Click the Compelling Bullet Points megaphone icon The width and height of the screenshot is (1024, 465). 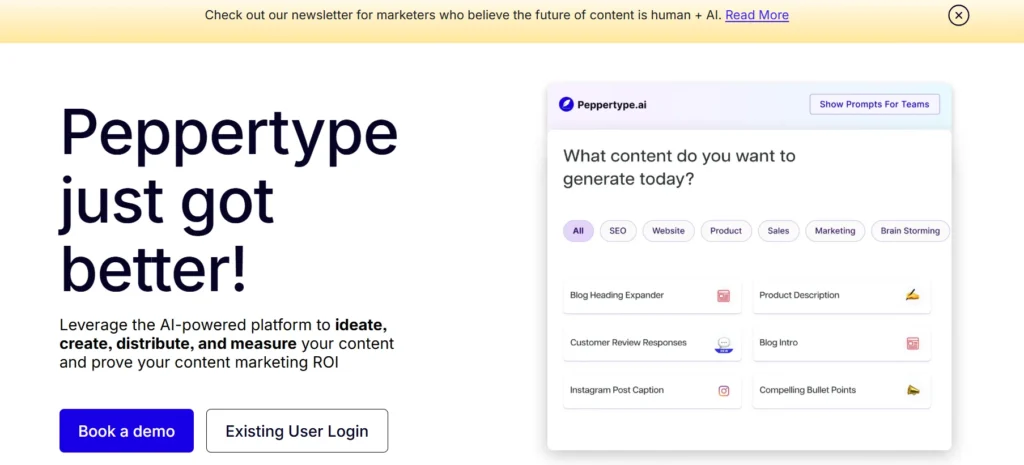[x=913, y=391]
